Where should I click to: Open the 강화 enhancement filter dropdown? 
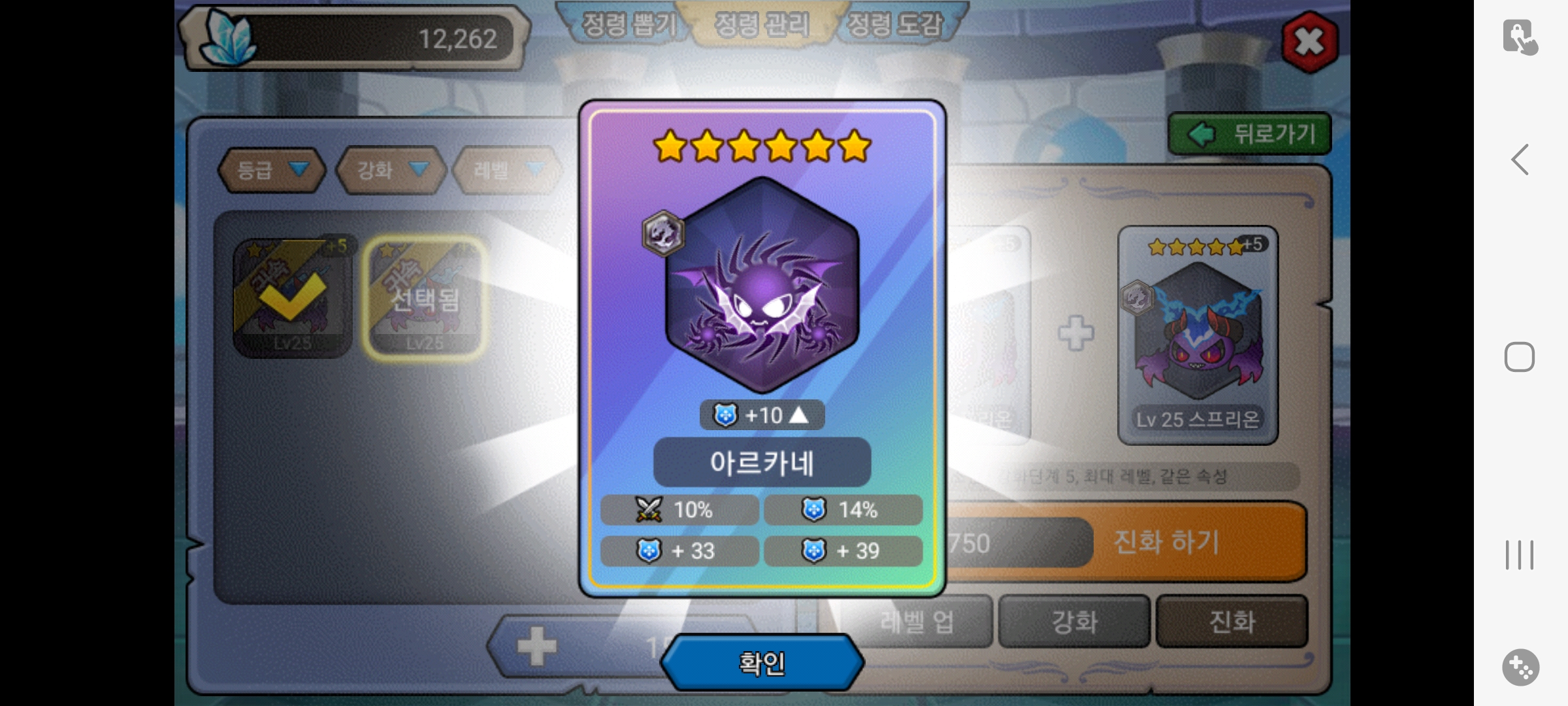click(391, 170)
